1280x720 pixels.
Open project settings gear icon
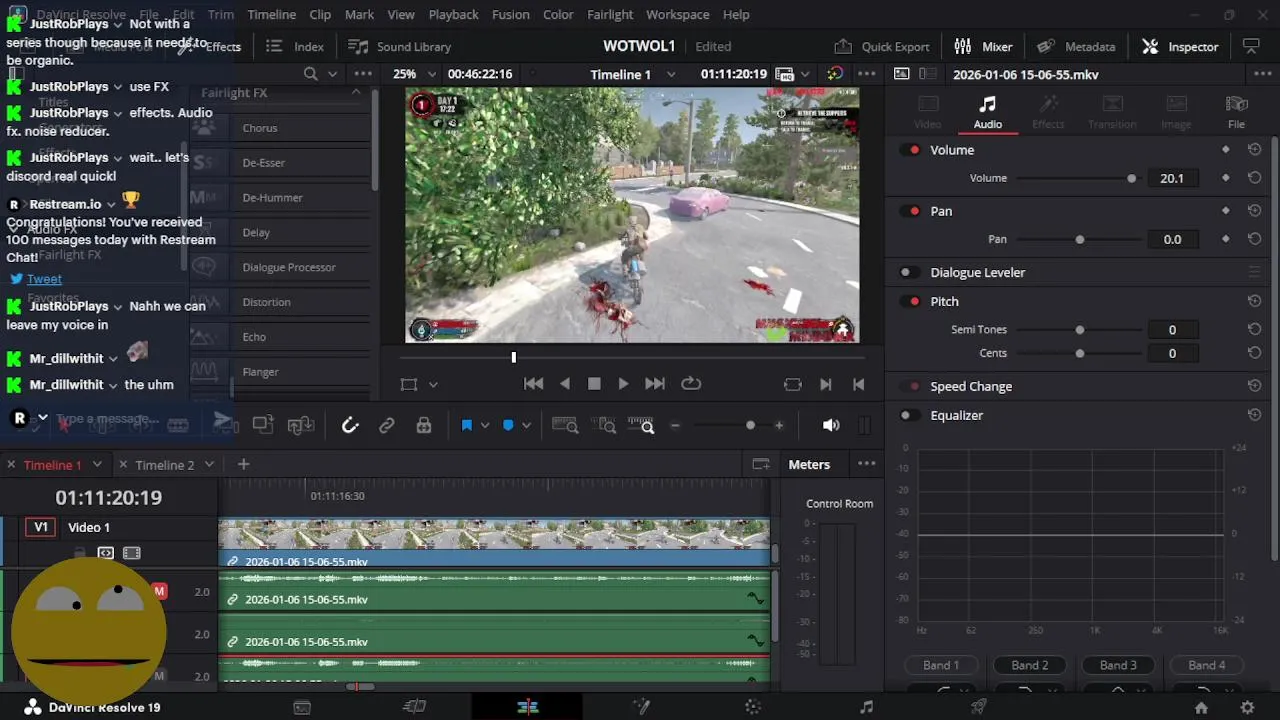1247,707
